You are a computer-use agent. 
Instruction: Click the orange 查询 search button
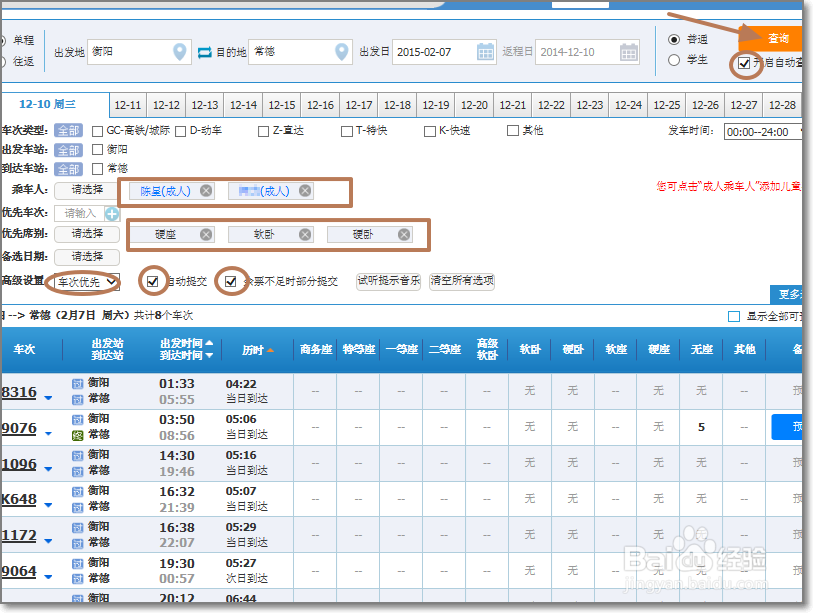tap(772, 38)
